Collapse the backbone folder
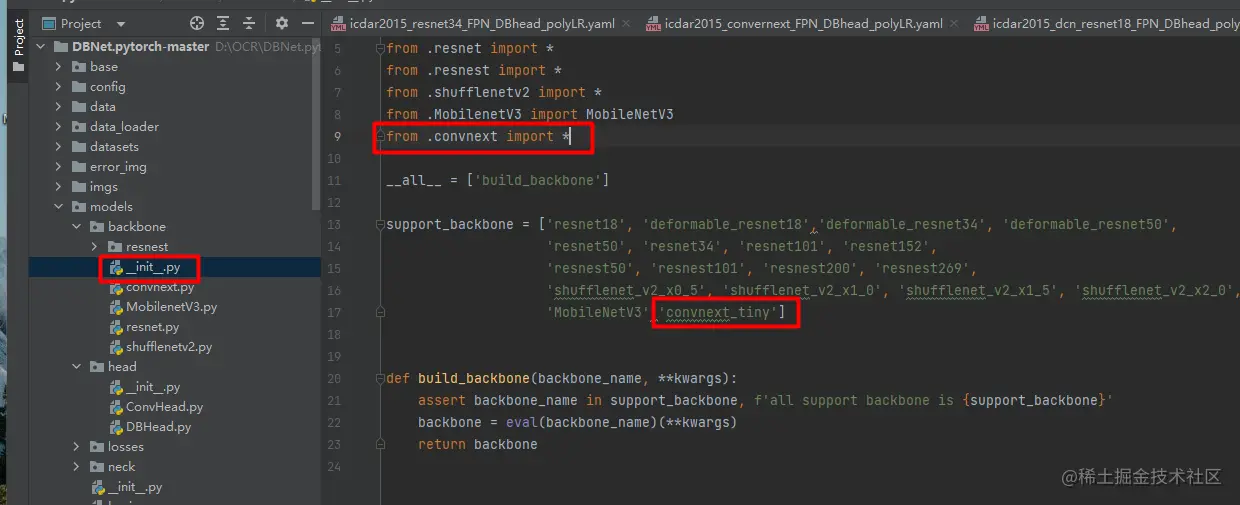 77,227
